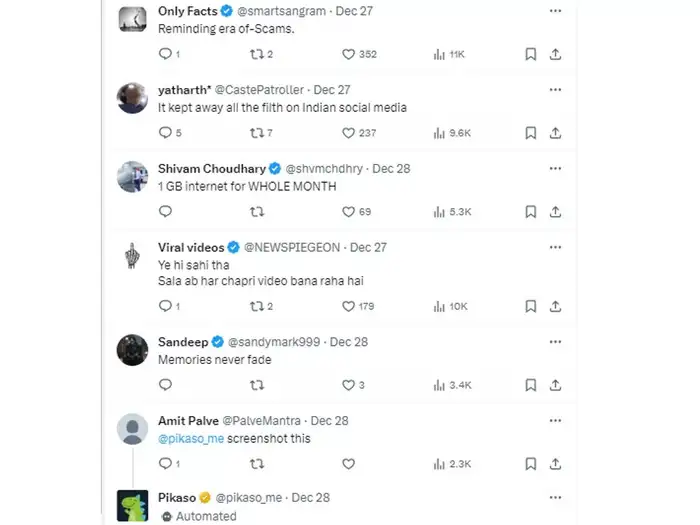Bookmark Only Facts' scams tweet
This screenshot has height=525, width=700.
tap(531, 54)
